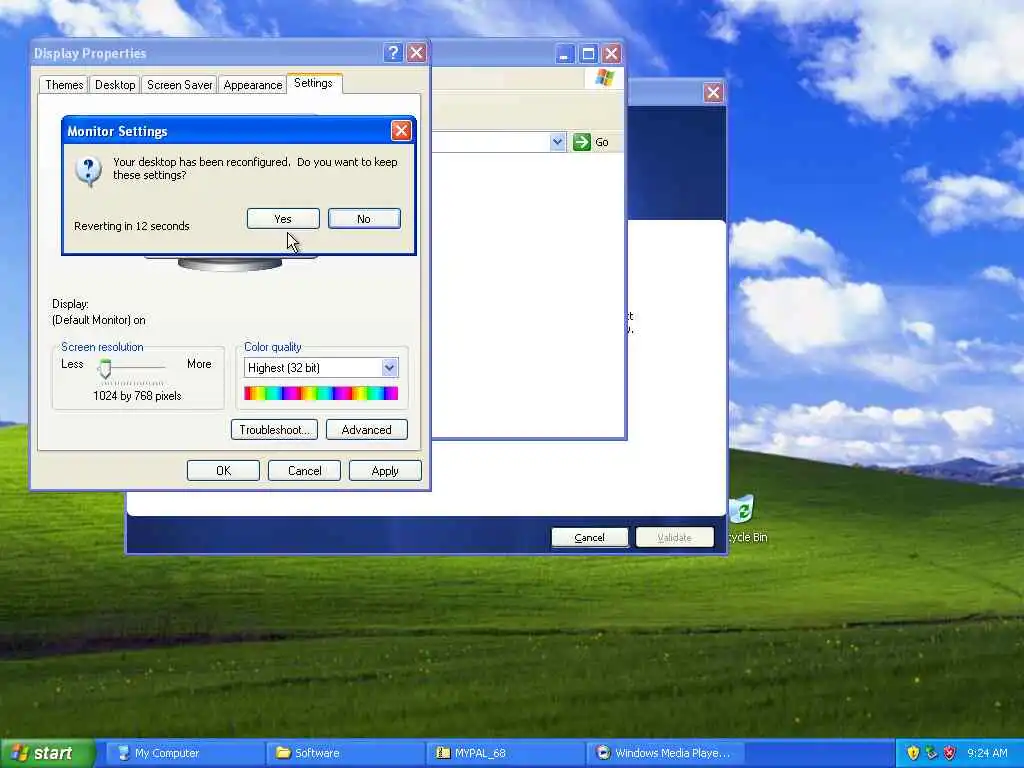Open the Desktop tab
The height and width of the screenshot is (768, 1024).
coord(115,85)
